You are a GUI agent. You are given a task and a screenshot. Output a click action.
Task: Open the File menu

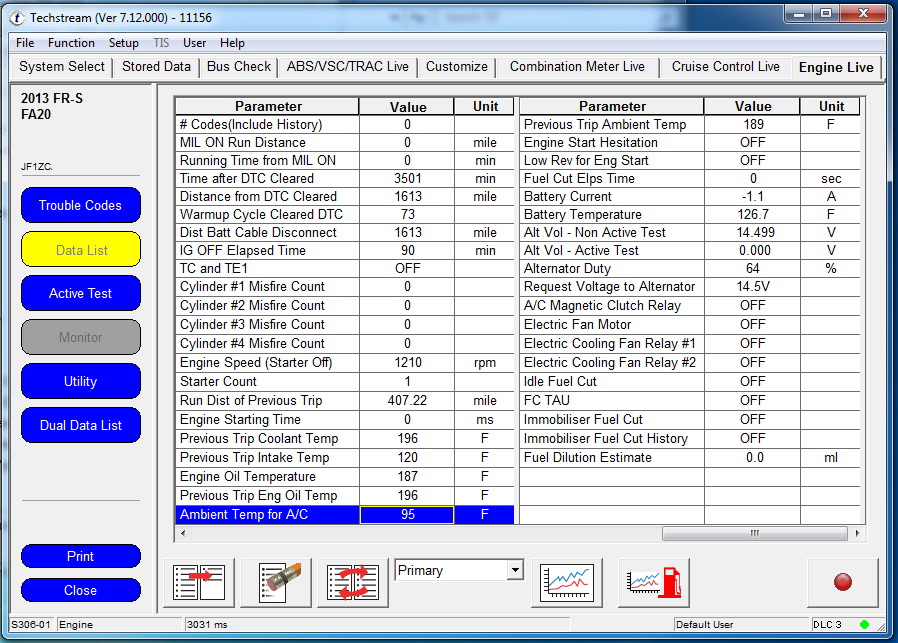(25, 43)
